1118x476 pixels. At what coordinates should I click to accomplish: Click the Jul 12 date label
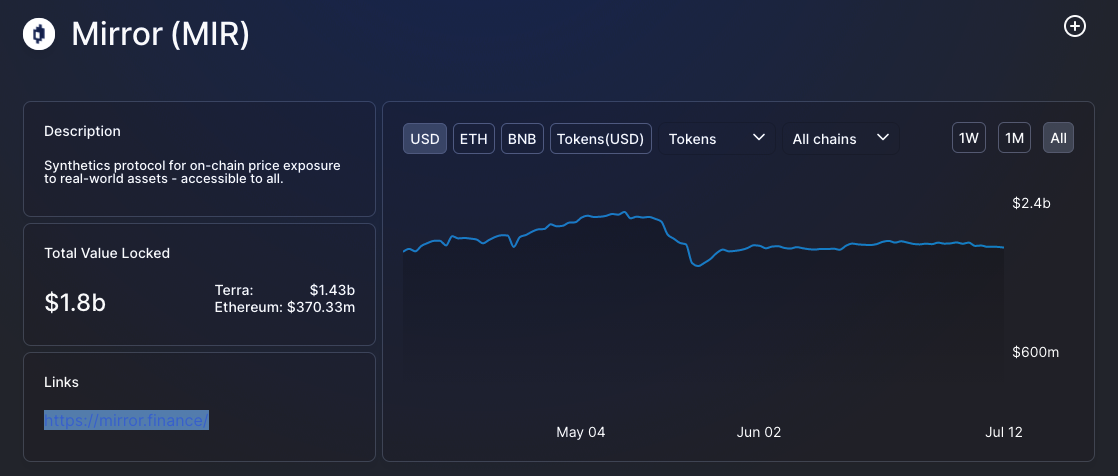click(1004, 433)
